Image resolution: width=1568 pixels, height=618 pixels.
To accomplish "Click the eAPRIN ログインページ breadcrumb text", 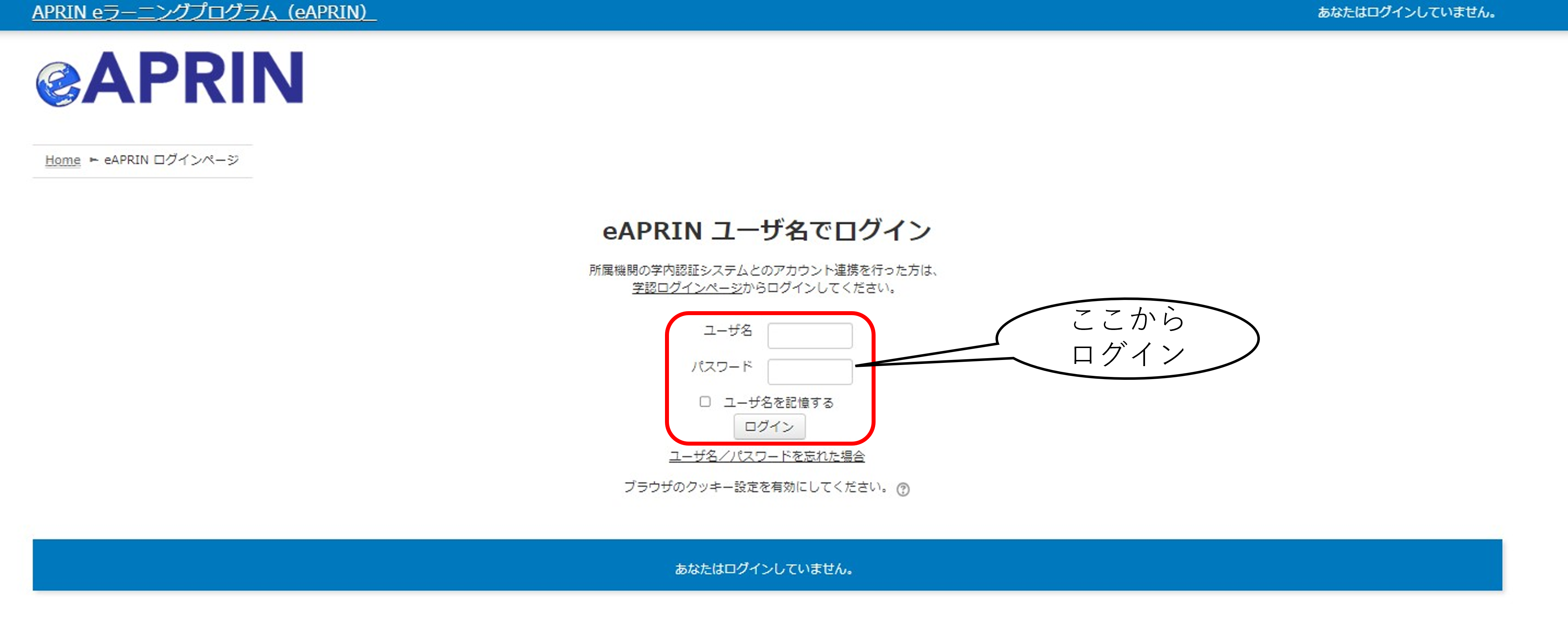I will click(x=172, y=159).
